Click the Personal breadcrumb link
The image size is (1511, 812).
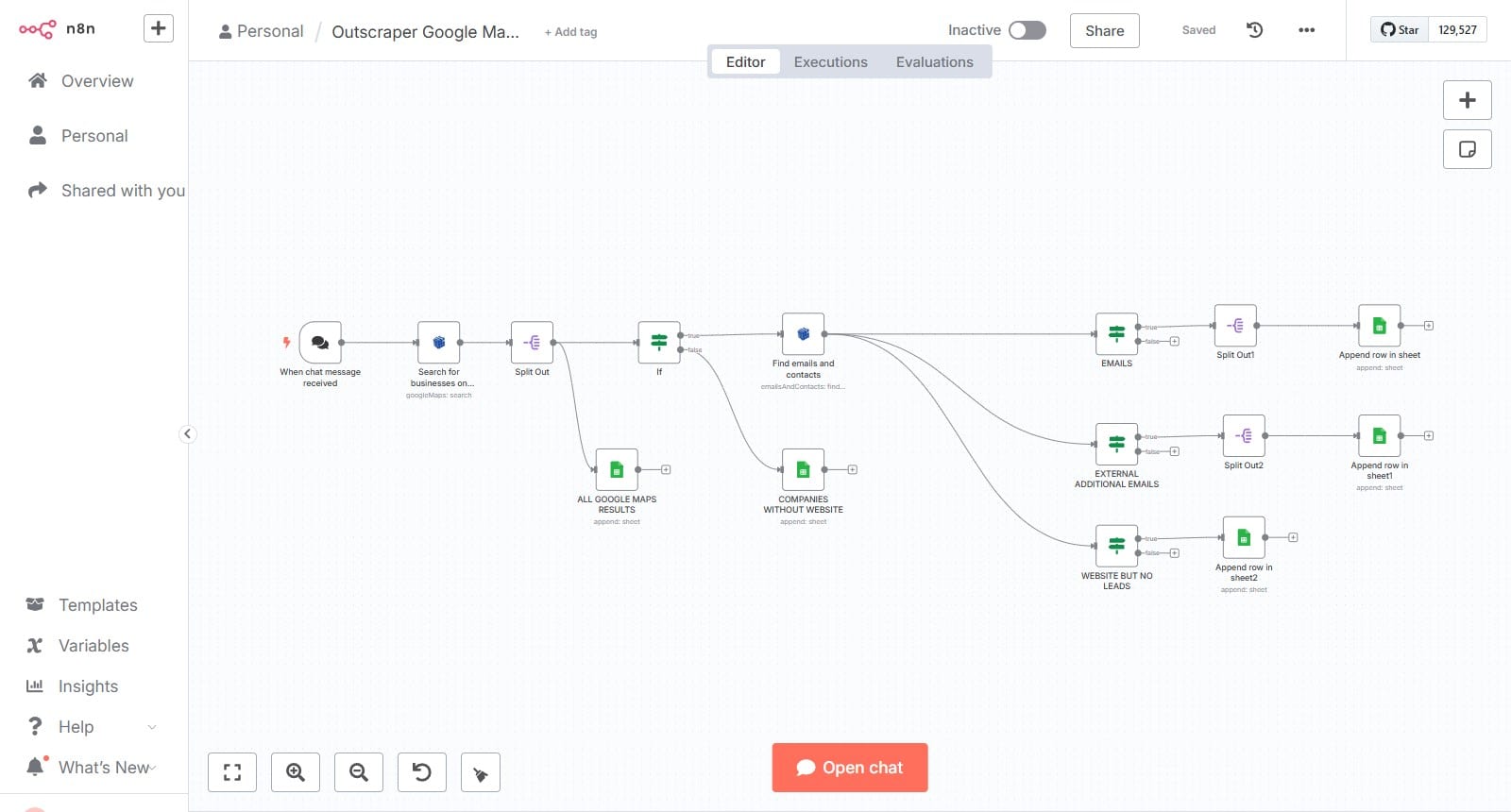coord(262,31)
